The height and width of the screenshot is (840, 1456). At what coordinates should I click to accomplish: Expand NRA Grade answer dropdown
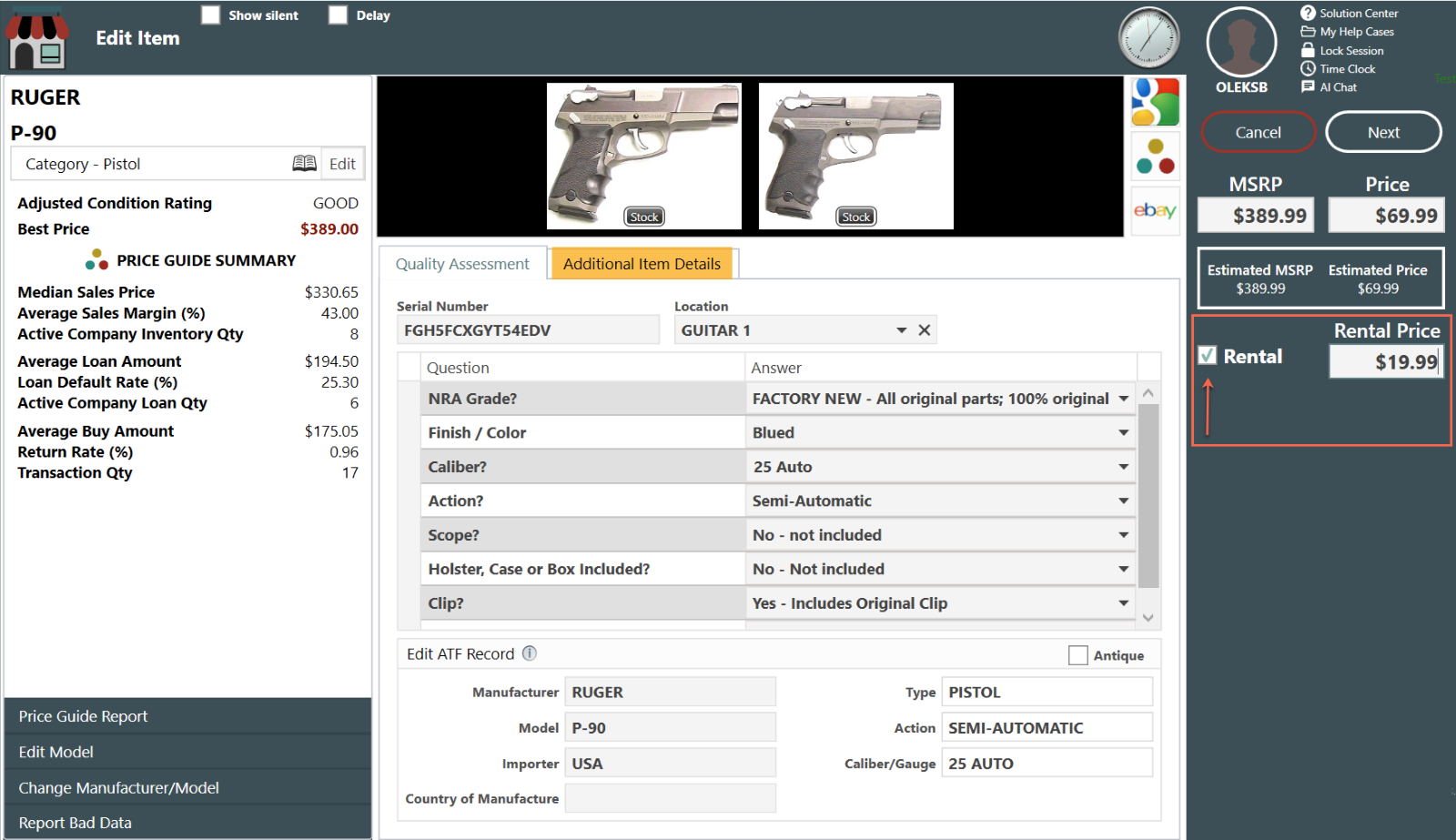coord(1124,399)
